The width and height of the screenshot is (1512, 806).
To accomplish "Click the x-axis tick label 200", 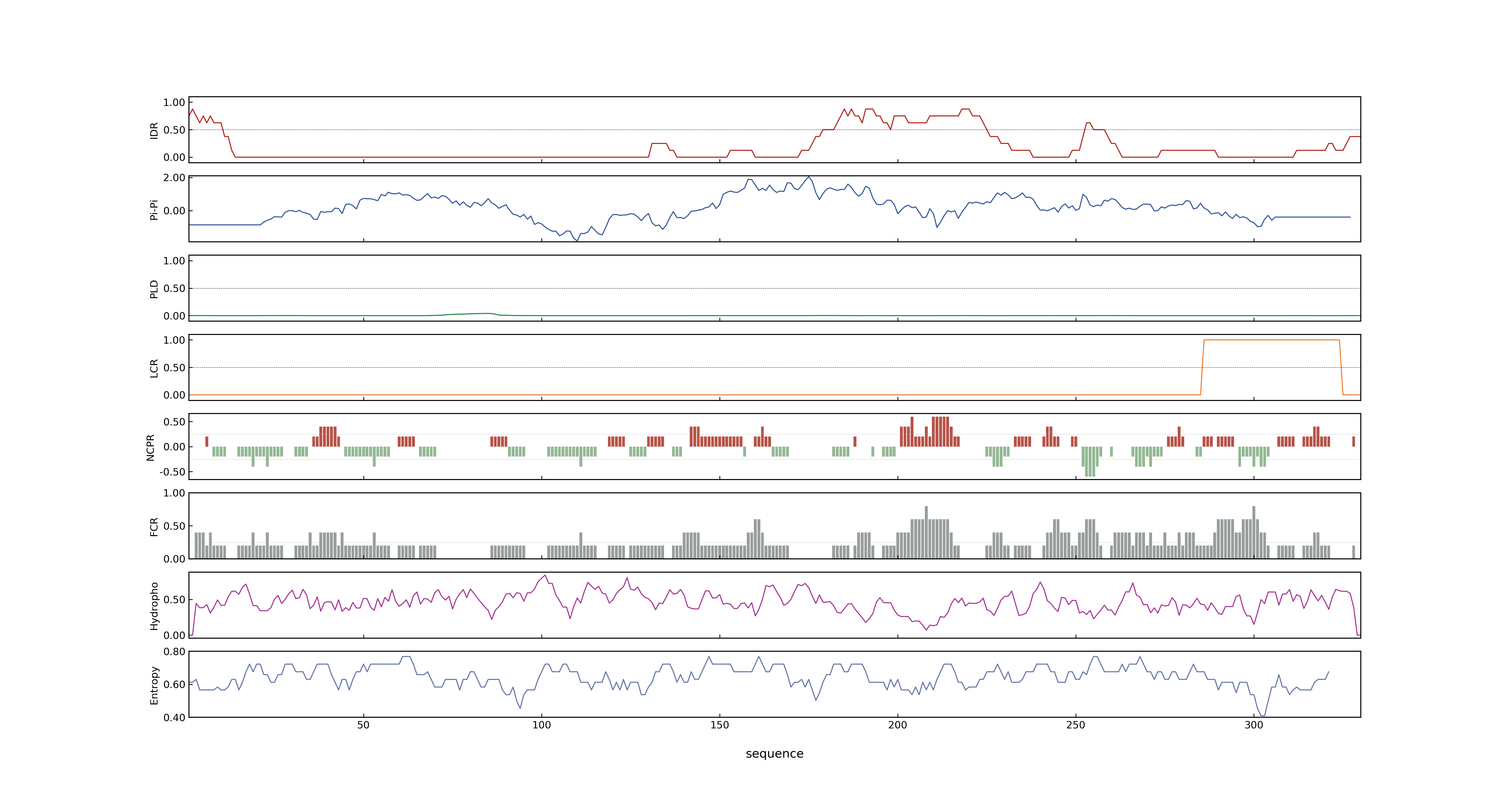I will (898, 725).
